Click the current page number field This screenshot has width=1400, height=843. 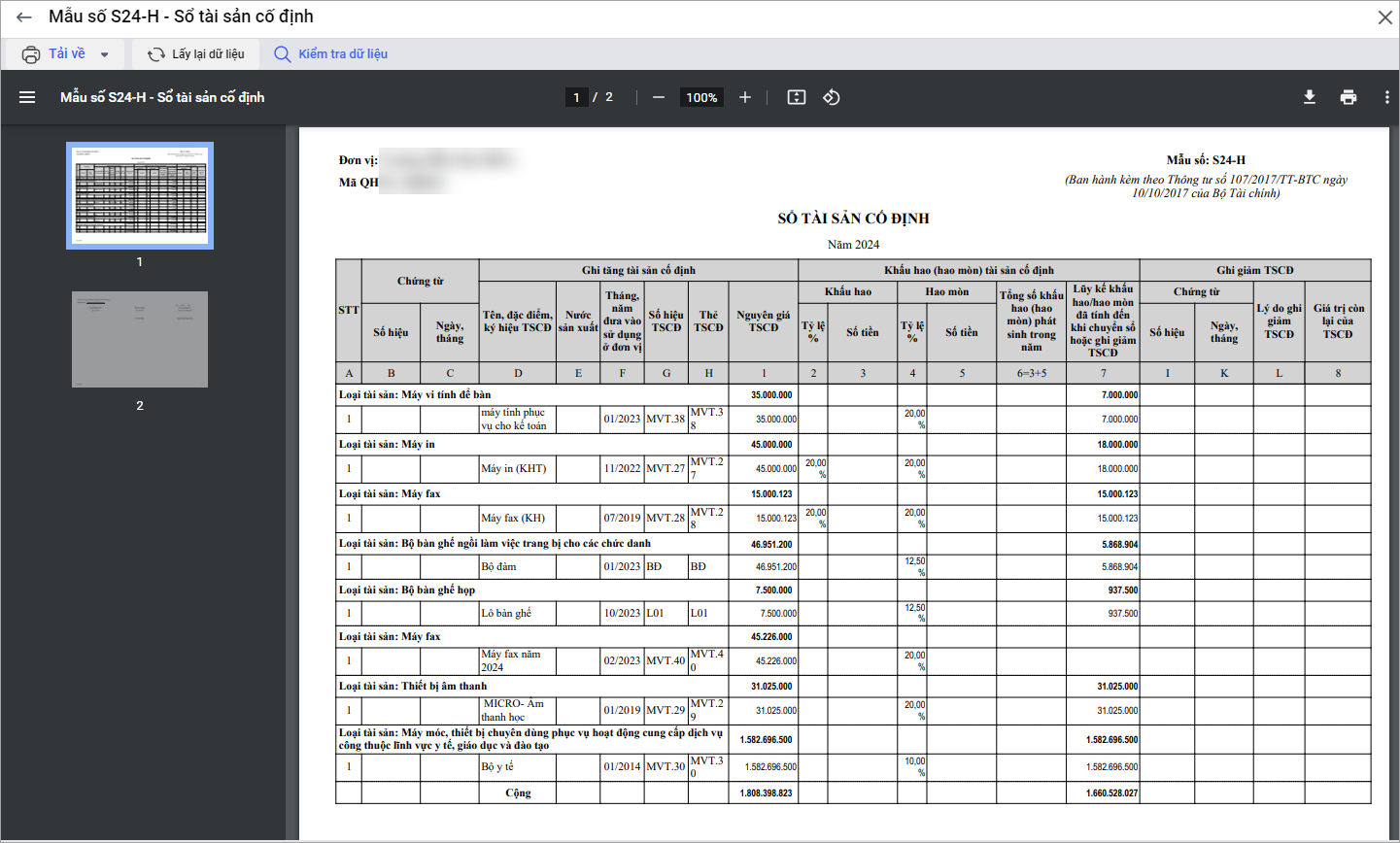pyautogui.click(x=576, y=97)
